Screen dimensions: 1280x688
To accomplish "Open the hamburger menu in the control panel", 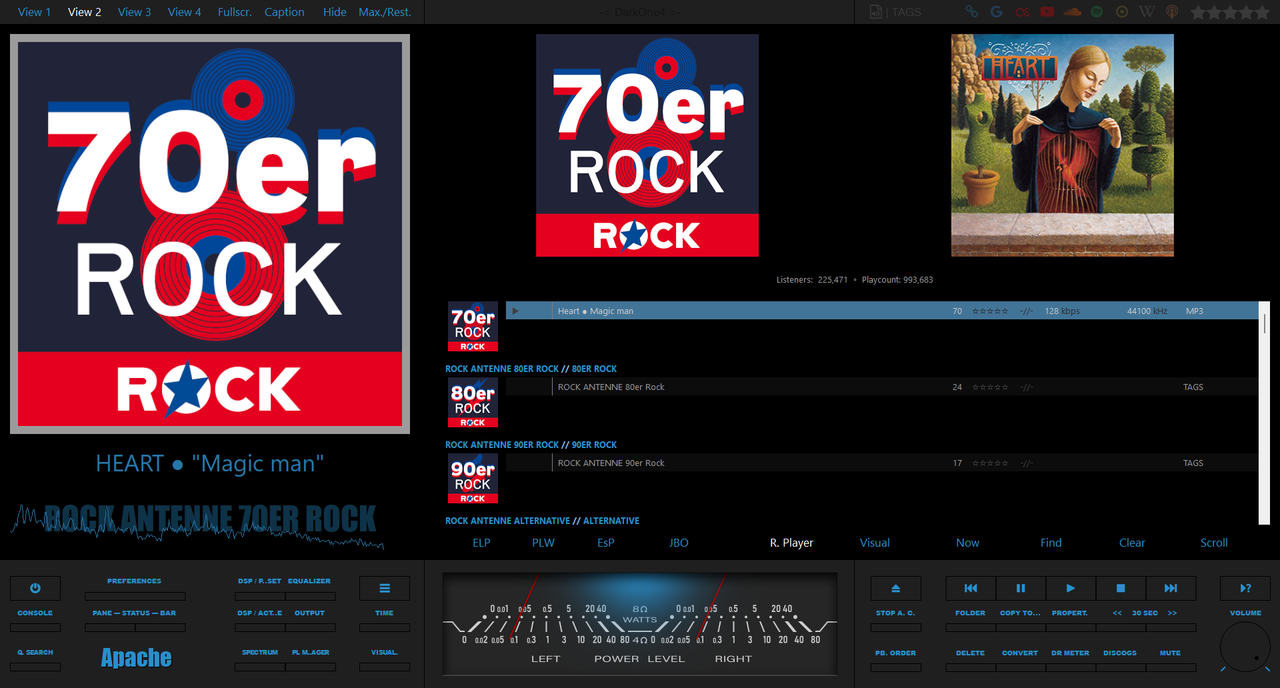I will click(x=385, y=588).
